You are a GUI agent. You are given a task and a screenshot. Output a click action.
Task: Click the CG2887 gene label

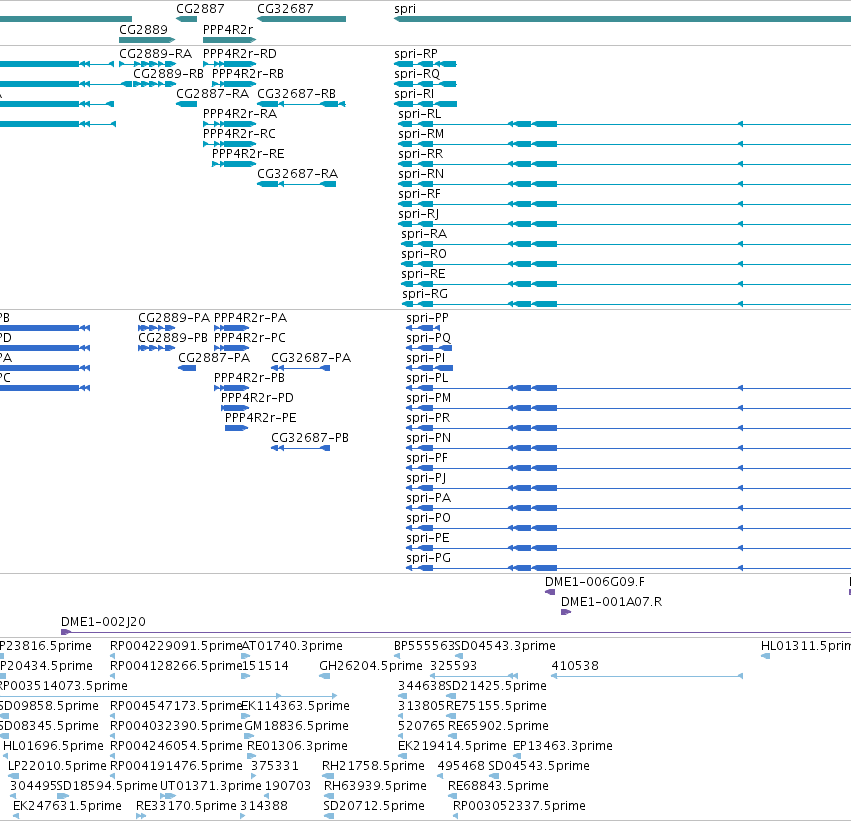click(x=200, y=9)
